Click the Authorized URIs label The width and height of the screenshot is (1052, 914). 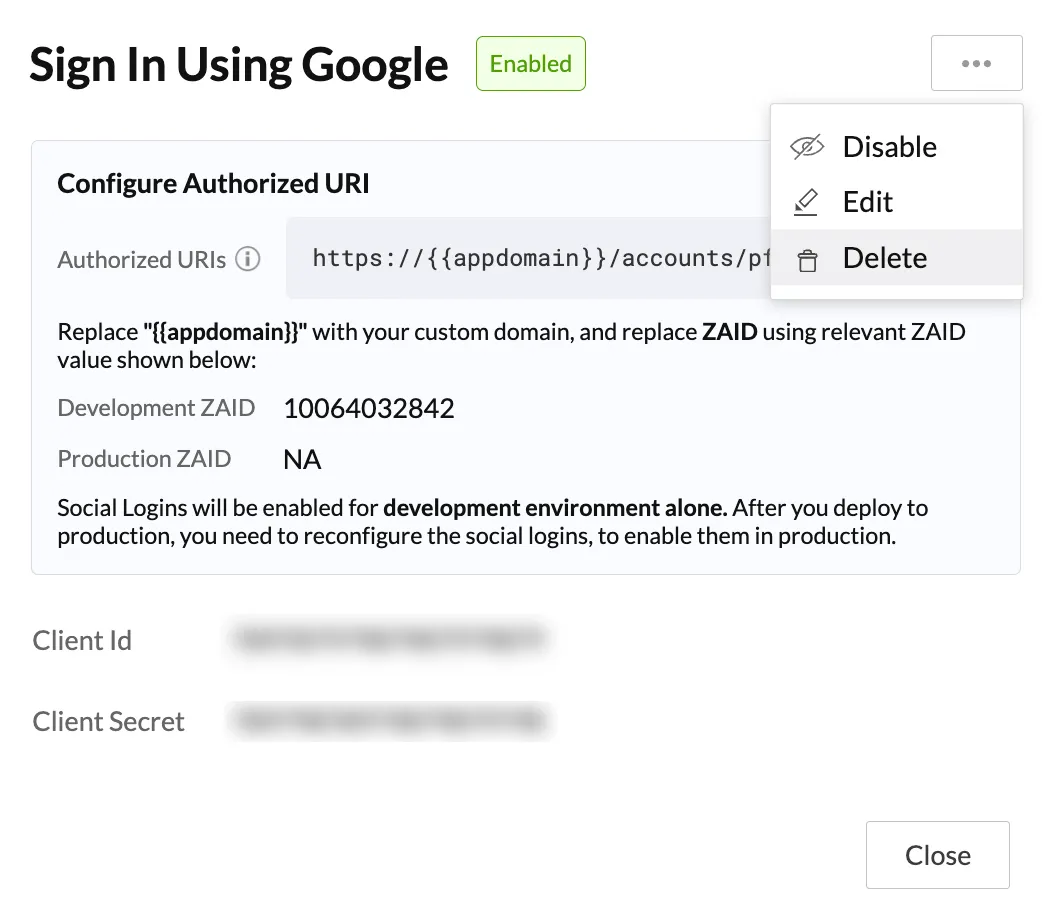142,260
